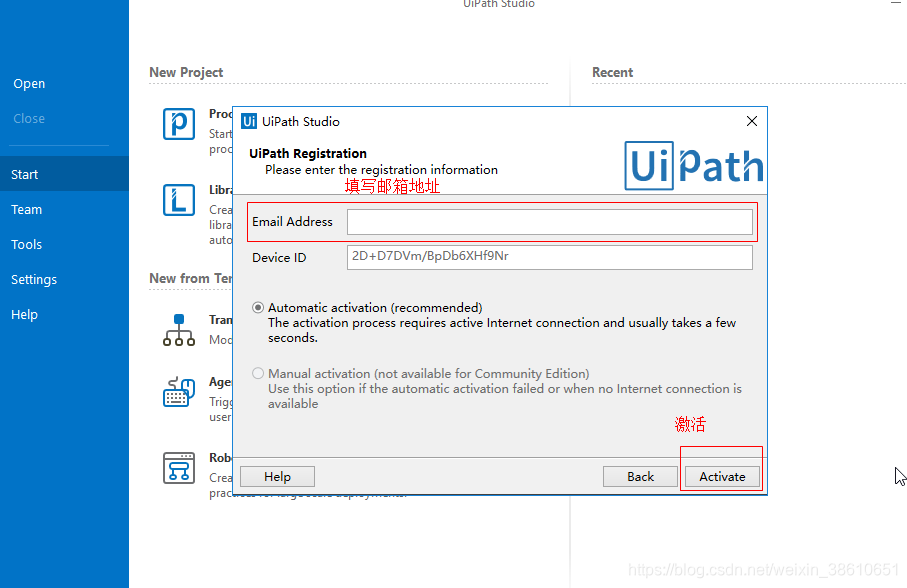Select the Start tab in sidebar
Viewport: 907px width, 588px height.
coord(64,173)
